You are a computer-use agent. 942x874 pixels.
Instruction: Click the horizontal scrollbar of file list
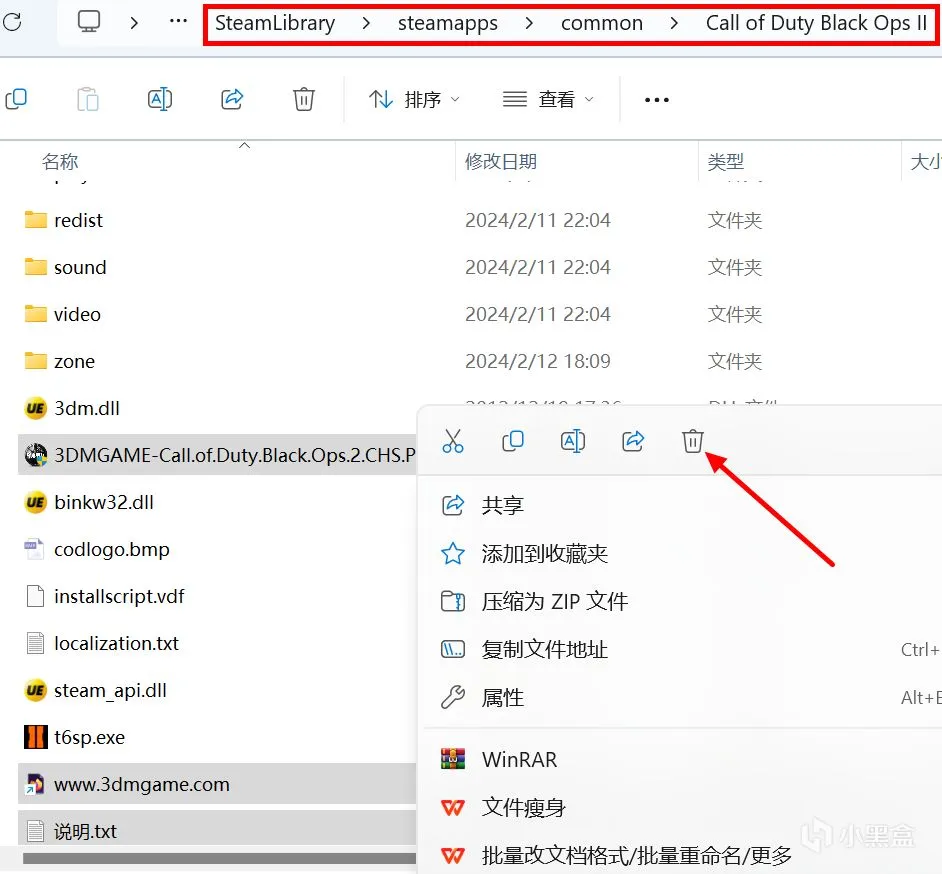(219, 859)
